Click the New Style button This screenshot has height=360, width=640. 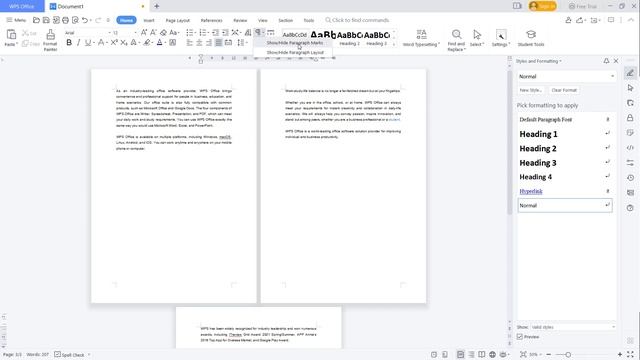click(531, 90)
